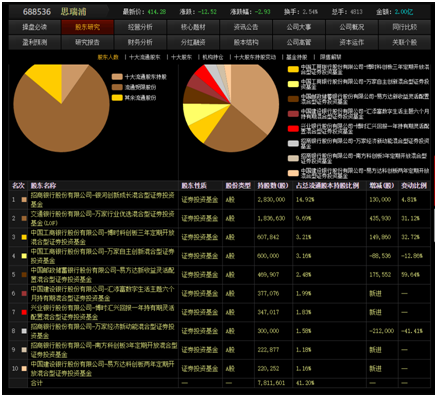
Task: Switch to the 公司概况 tab
Action: tap(352, 27)
